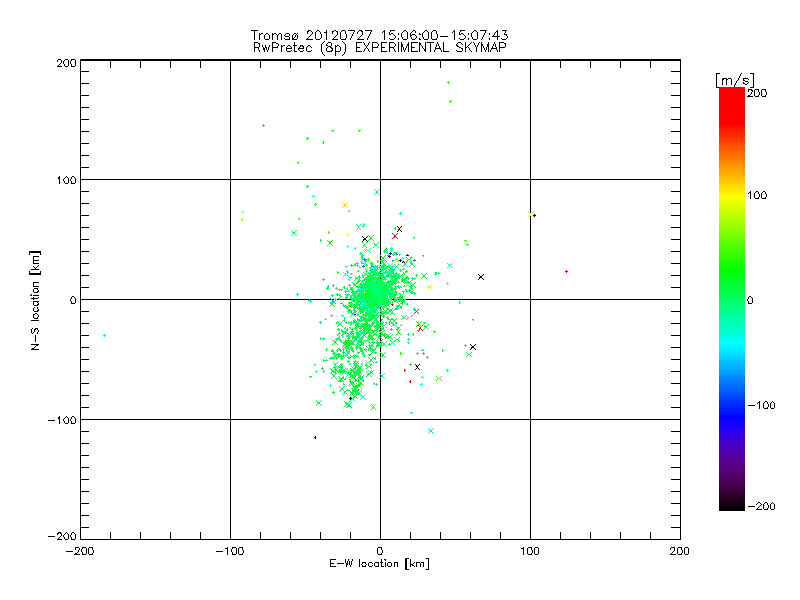Click the colorbar scale label "200"

(757, 93)
